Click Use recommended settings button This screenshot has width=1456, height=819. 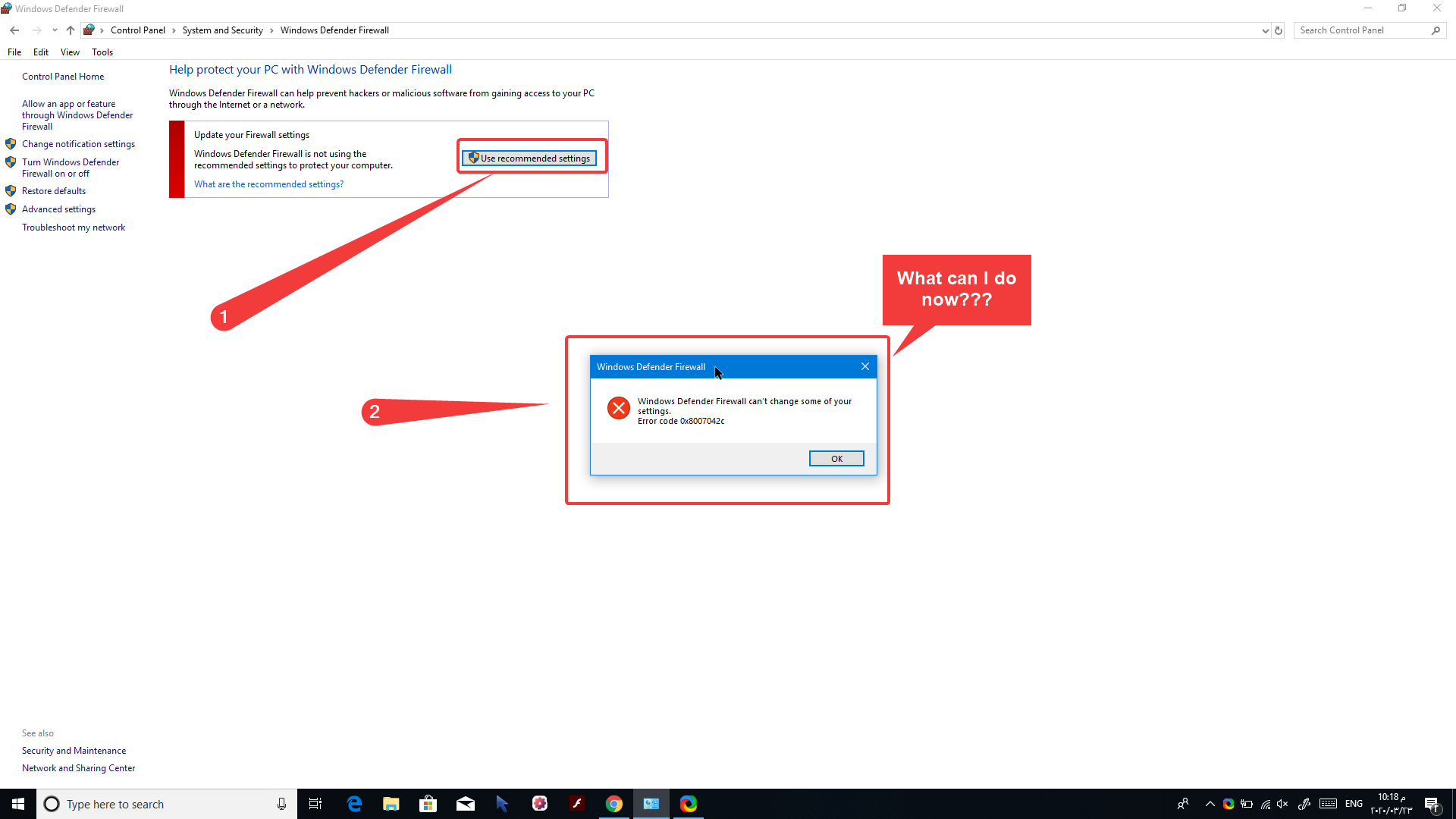(x=529, y=158)
